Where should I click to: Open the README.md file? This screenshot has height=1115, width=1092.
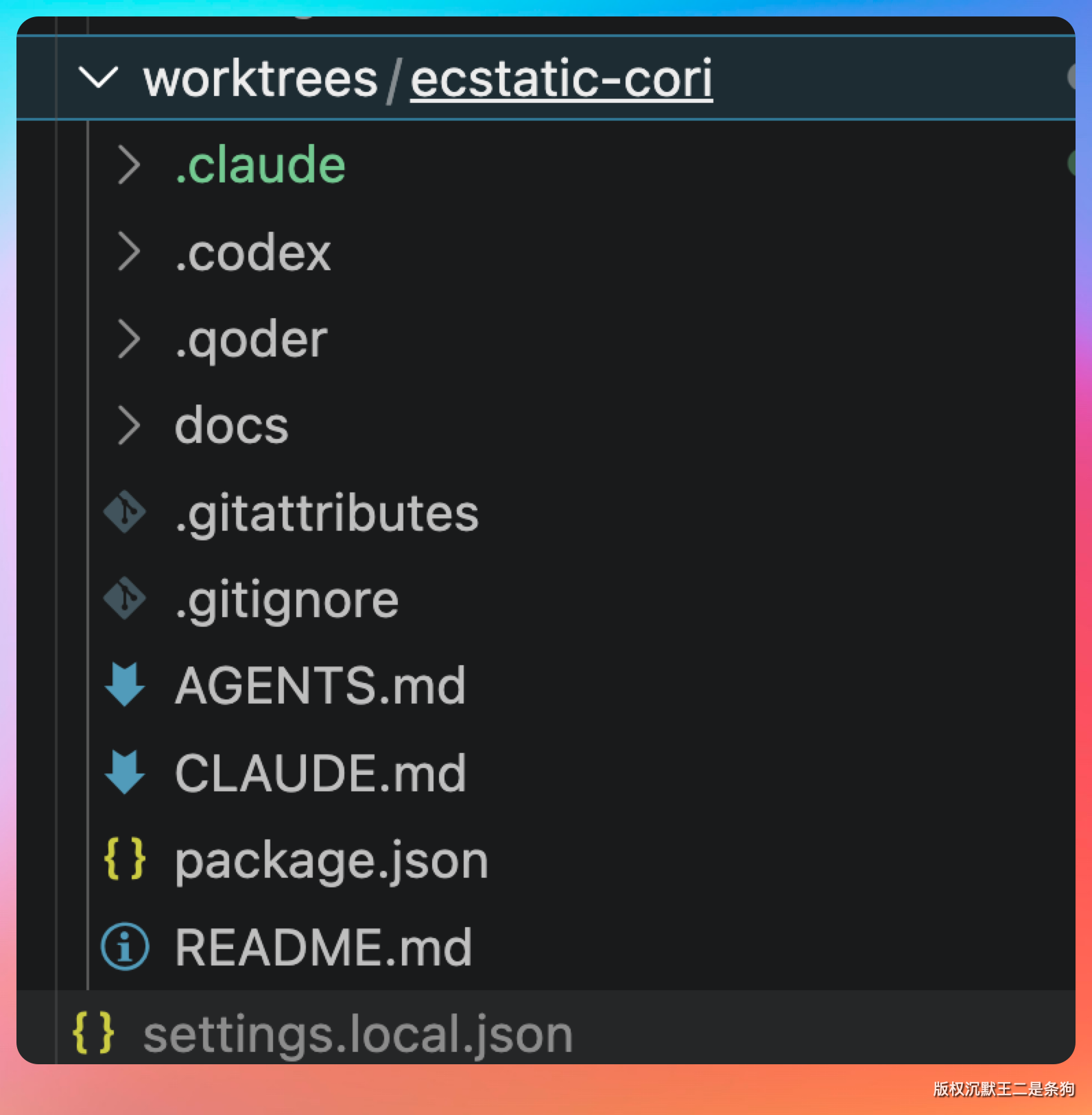[x=323, y=948]
